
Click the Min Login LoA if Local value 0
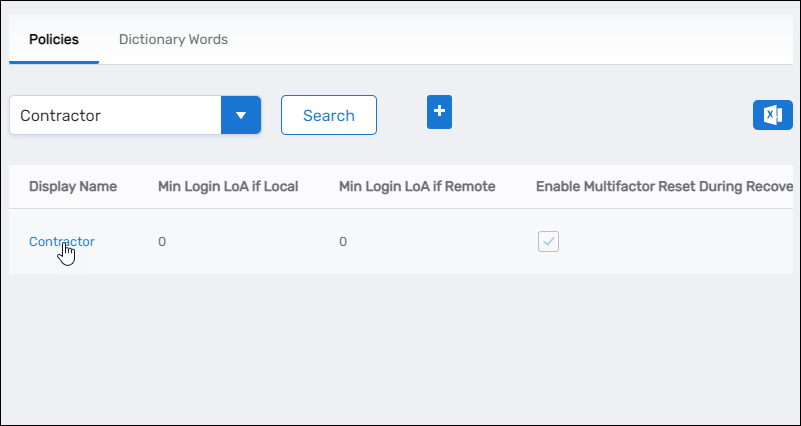pos(162,241)
